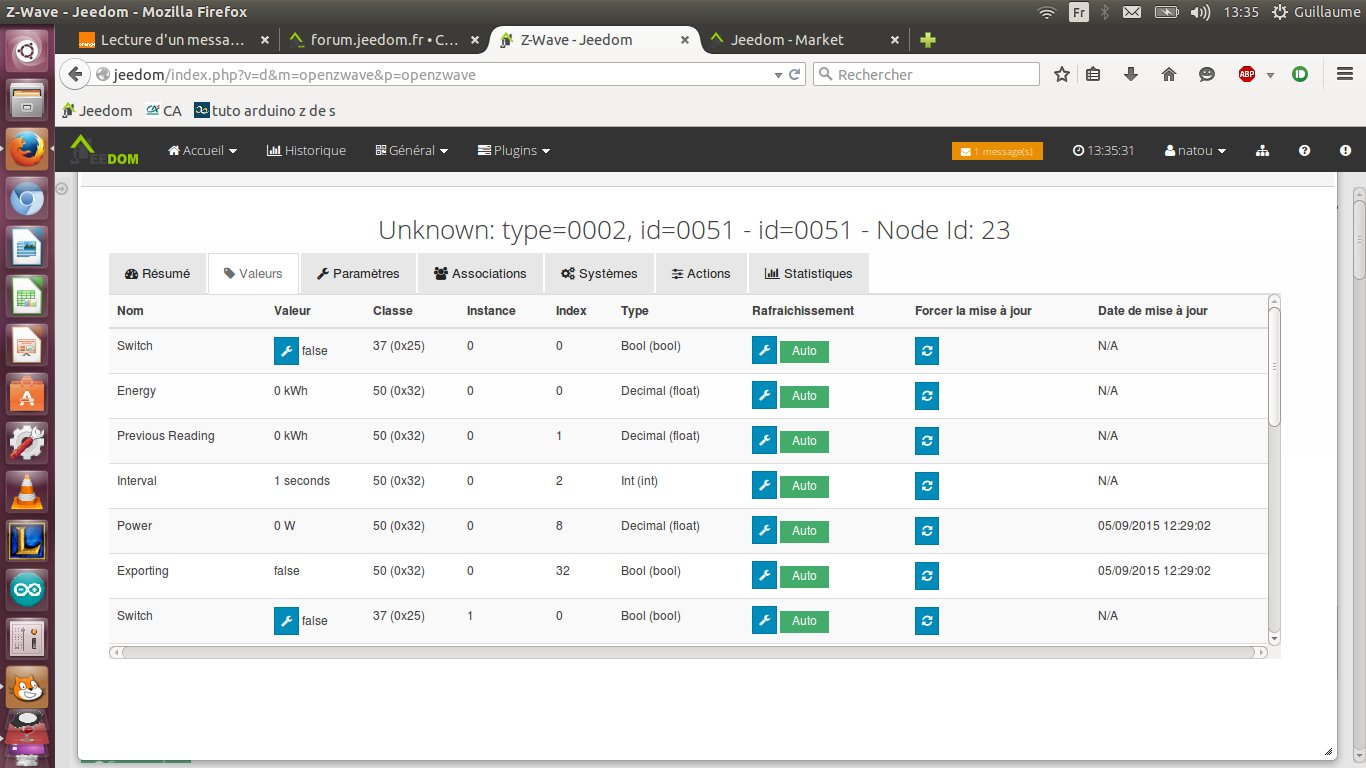Open the network hierarchy icon in navbar

pos(1262,151)
